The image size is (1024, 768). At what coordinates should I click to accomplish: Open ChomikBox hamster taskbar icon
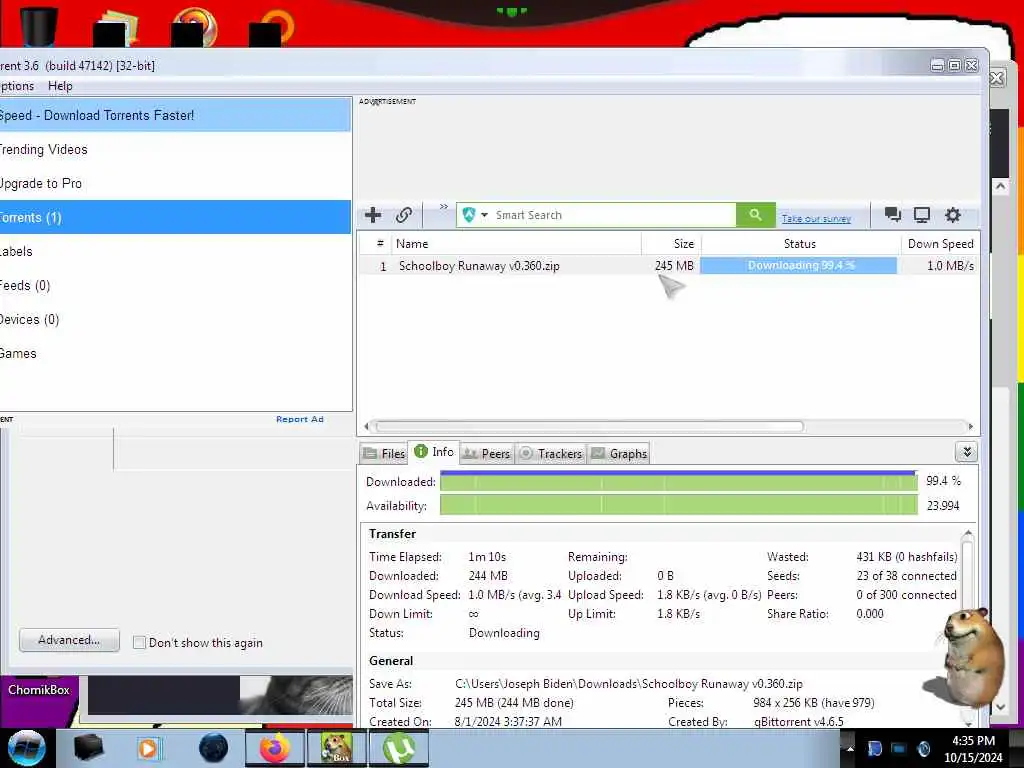337,748
